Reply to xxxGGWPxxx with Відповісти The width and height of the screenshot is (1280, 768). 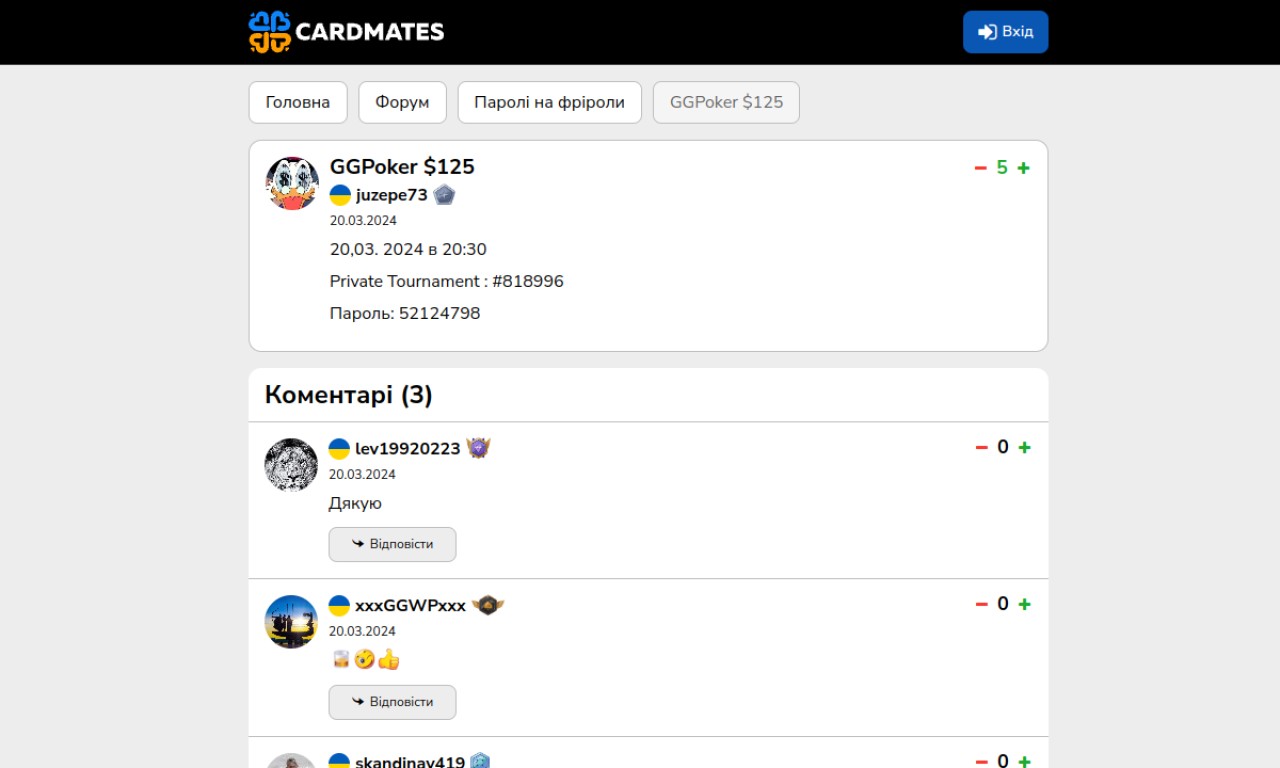[x=392, y=702]
